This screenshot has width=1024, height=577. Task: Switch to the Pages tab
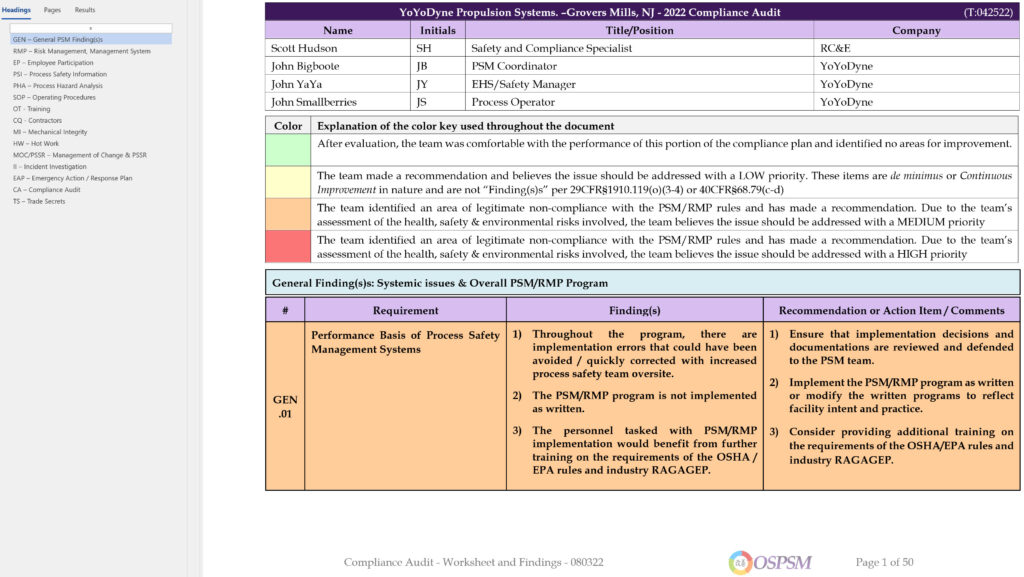tap(52, 10)
